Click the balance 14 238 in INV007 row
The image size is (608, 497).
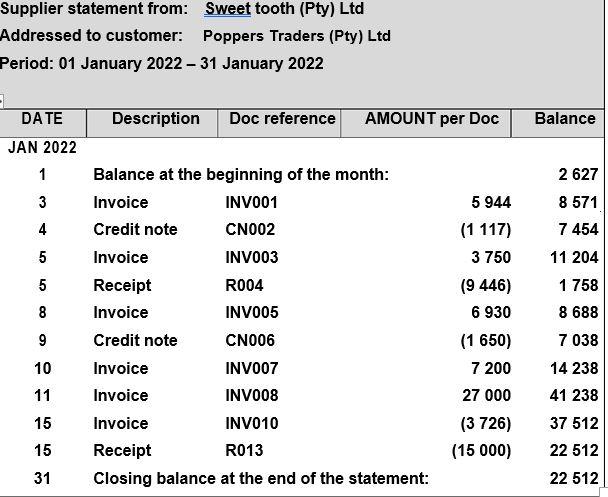click(x=574, y=368)
